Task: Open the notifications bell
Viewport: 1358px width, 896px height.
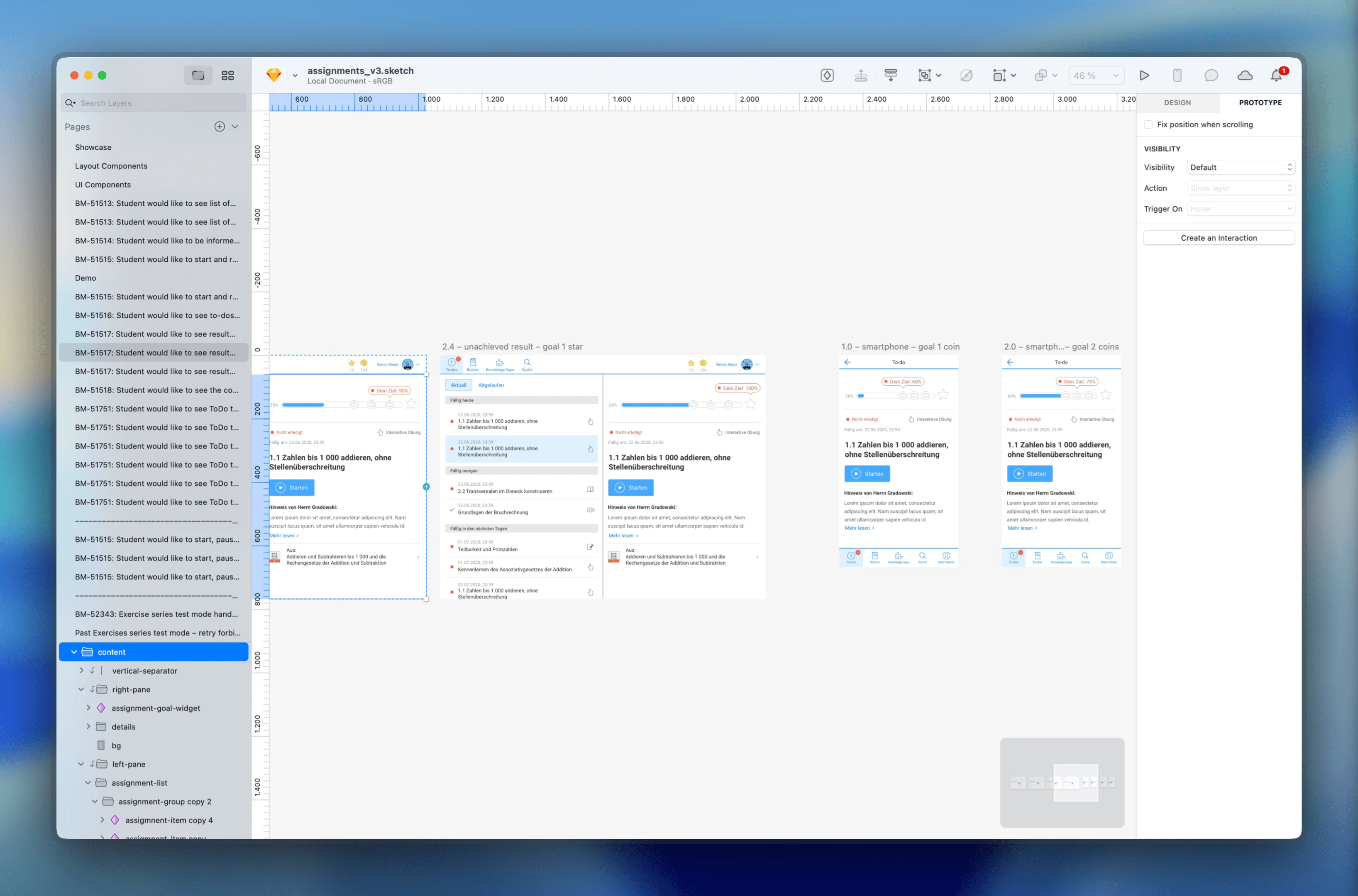Action: click(x=1276, y=75)
